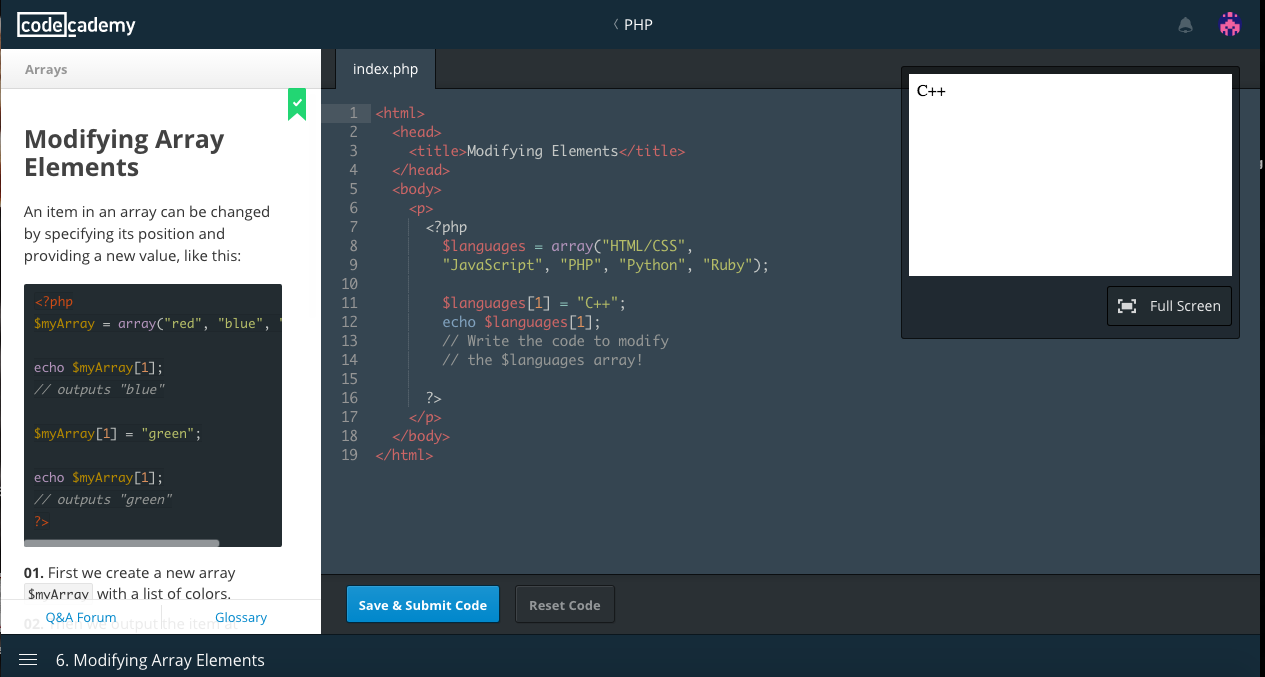The image size is (1265, 677).
Task: Click the green bookmark checkmark badge
Action: pos(297,104)
